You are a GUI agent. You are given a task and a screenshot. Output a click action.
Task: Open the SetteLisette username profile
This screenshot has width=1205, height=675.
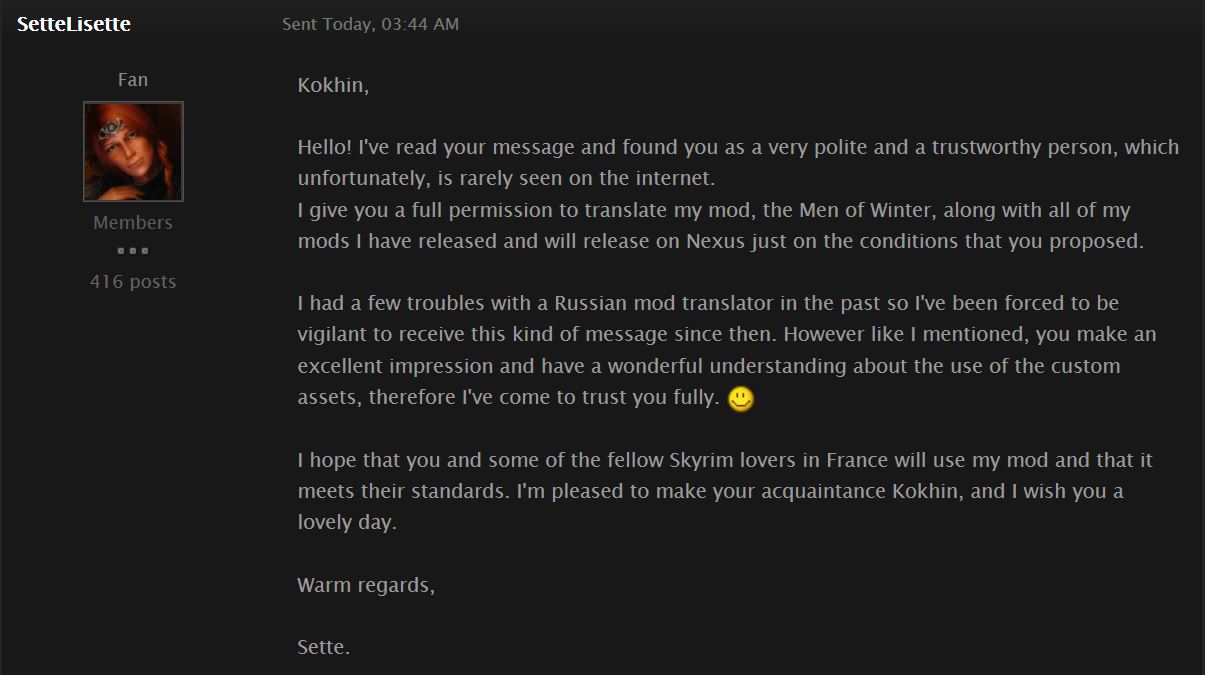[x=74, y=23]
